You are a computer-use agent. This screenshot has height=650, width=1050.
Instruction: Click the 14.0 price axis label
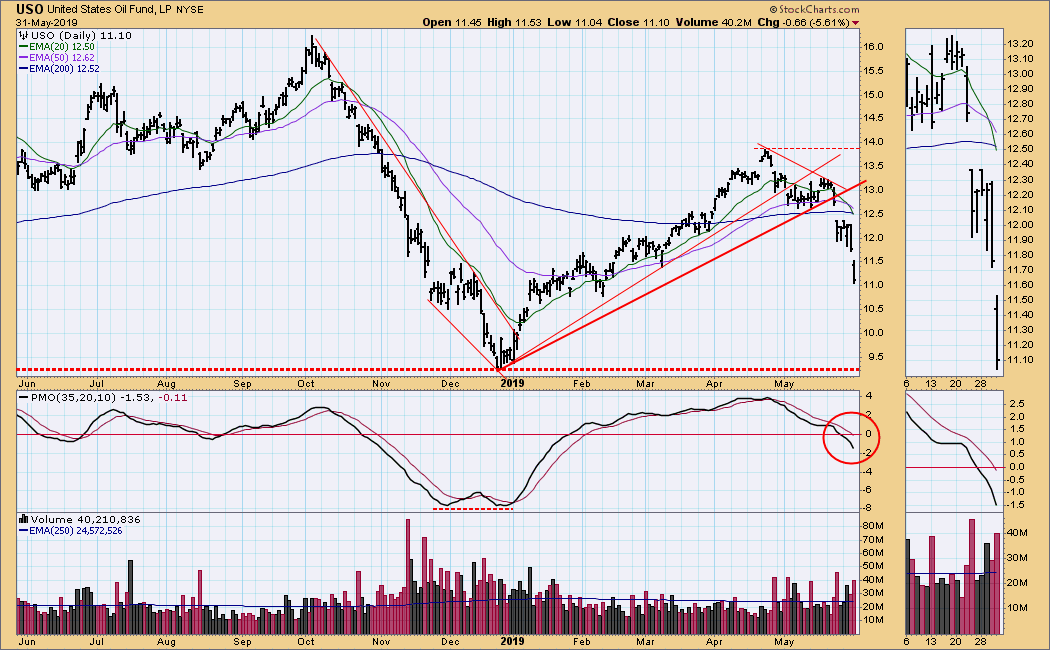873,142
